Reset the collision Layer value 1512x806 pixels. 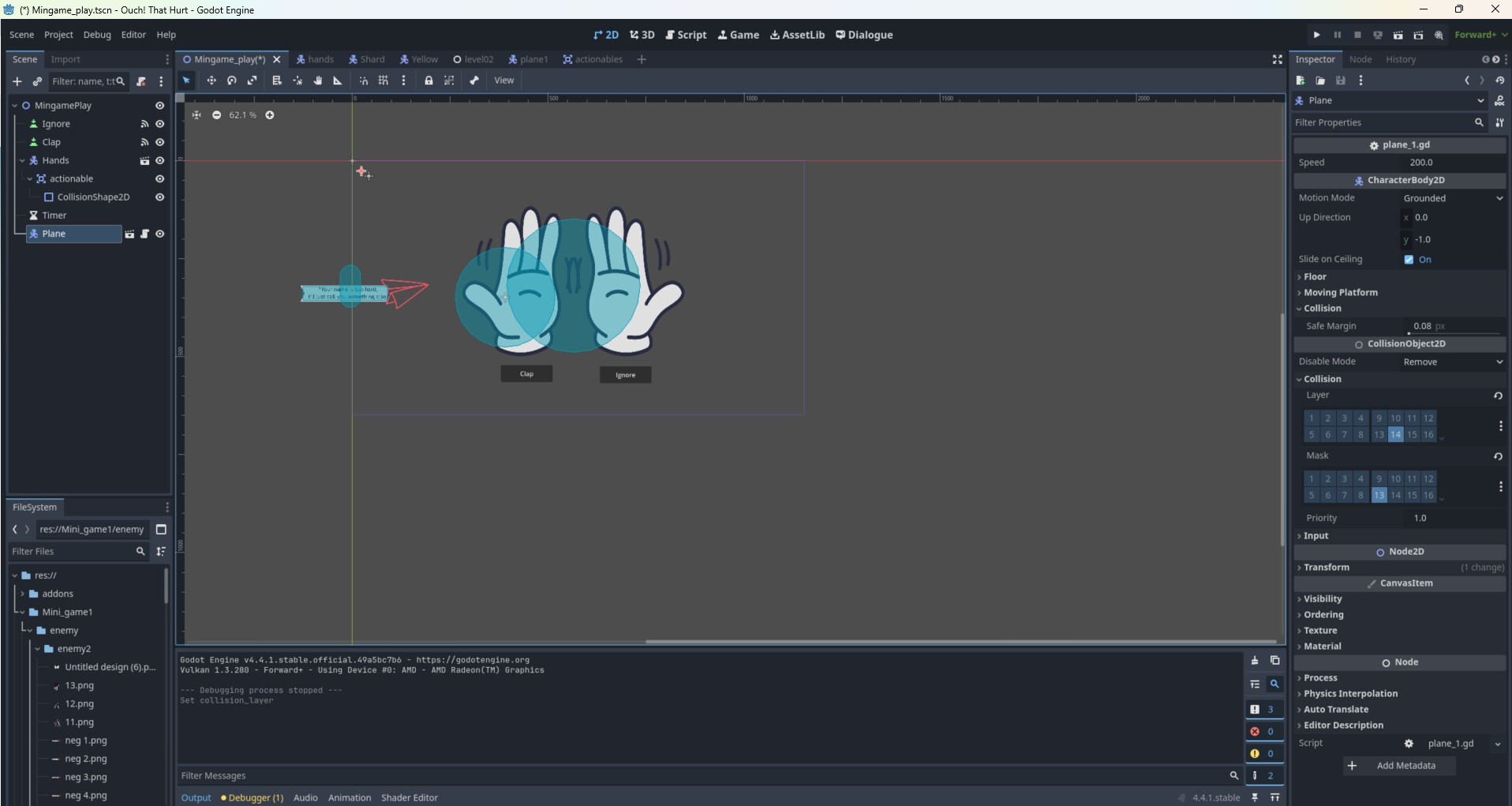pyautogui.click(x=1498, y=396)
